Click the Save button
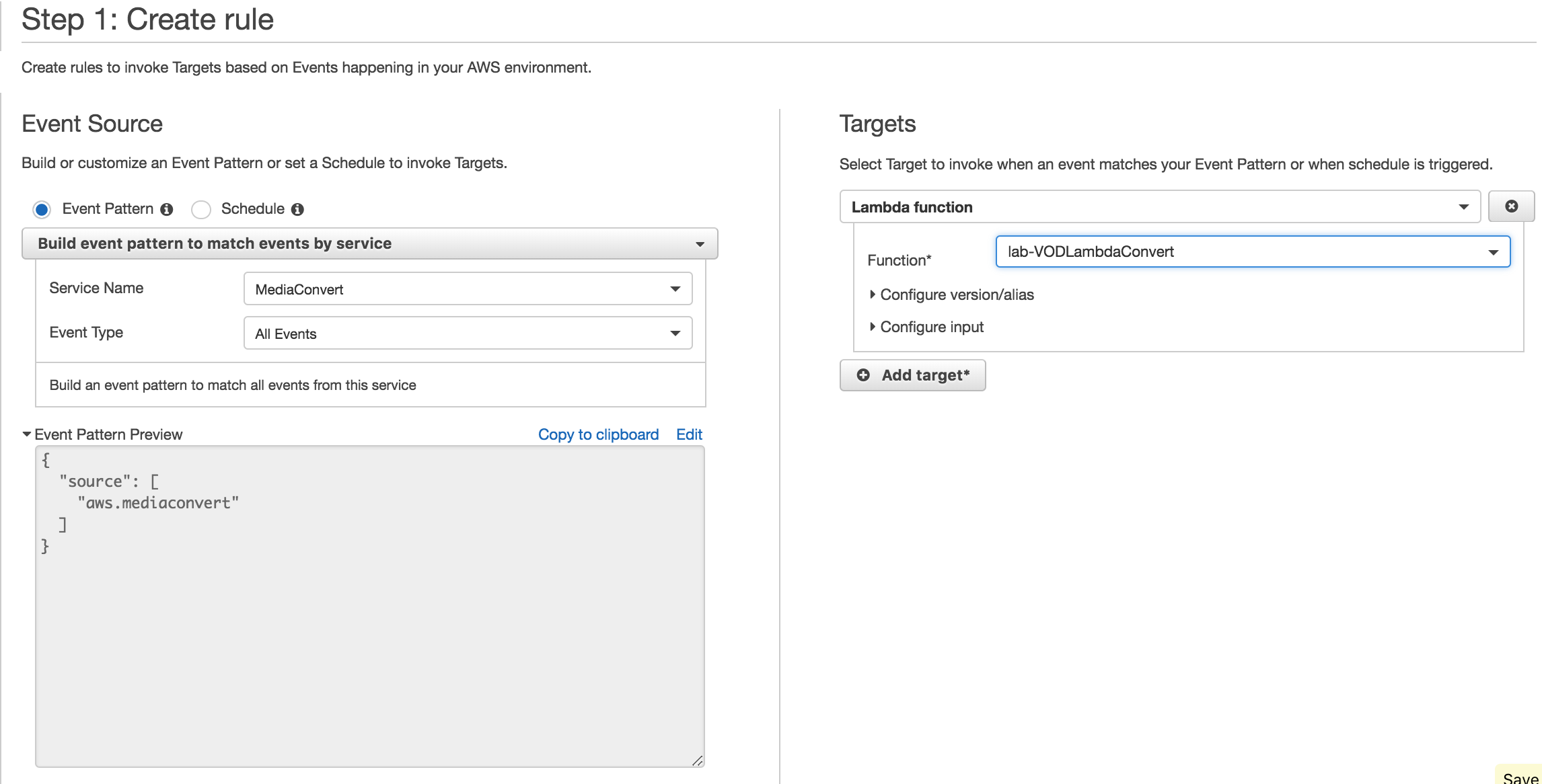1542x784 pixels. (x=1520, y=775)
